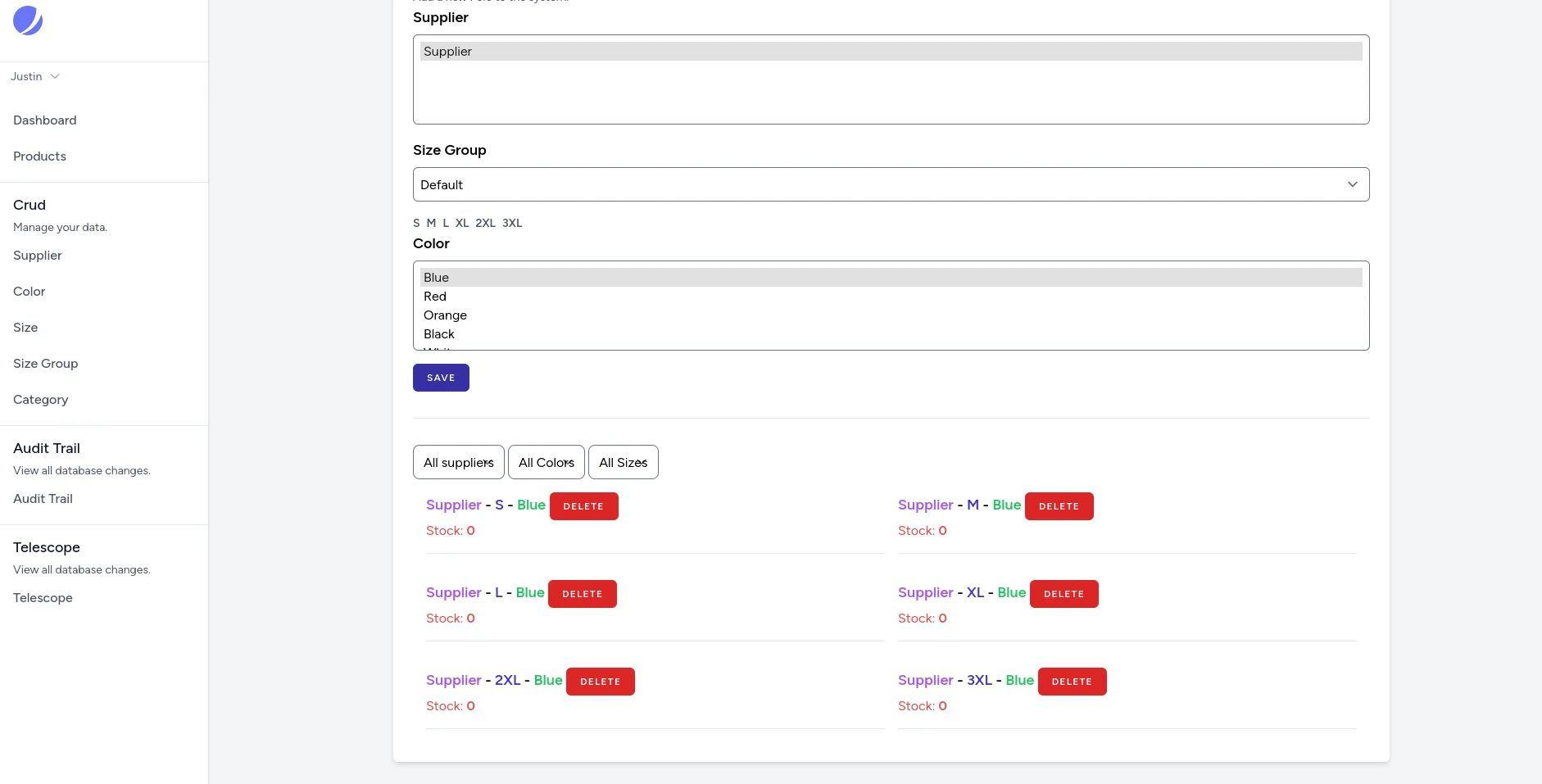Image resolution: width=1542 pixels, height=784 pixels.
Task: Open the All Sizes filter dropdown
Action: pos(623,461)
